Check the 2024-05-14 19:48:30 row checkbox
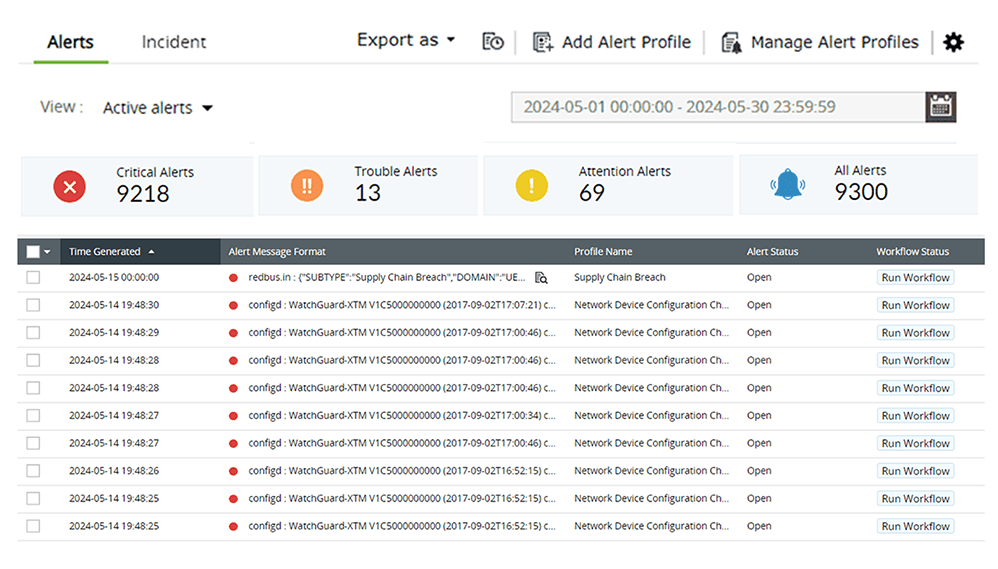Image resolution: width=998 pixels, height=569 pixels. [33, 305]
